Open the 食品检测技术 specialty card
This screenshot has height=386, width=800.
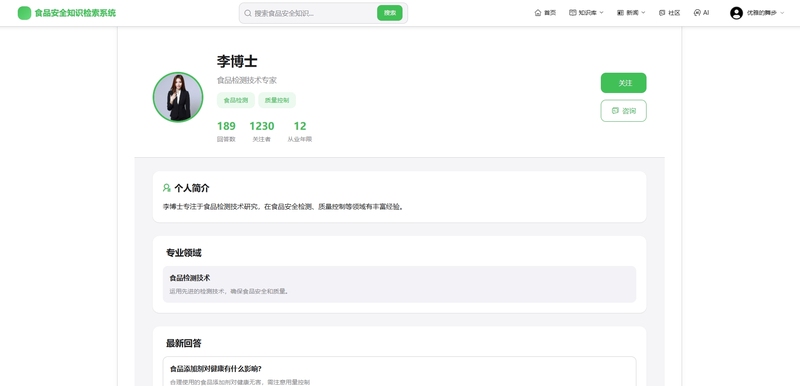coord(399,284)
